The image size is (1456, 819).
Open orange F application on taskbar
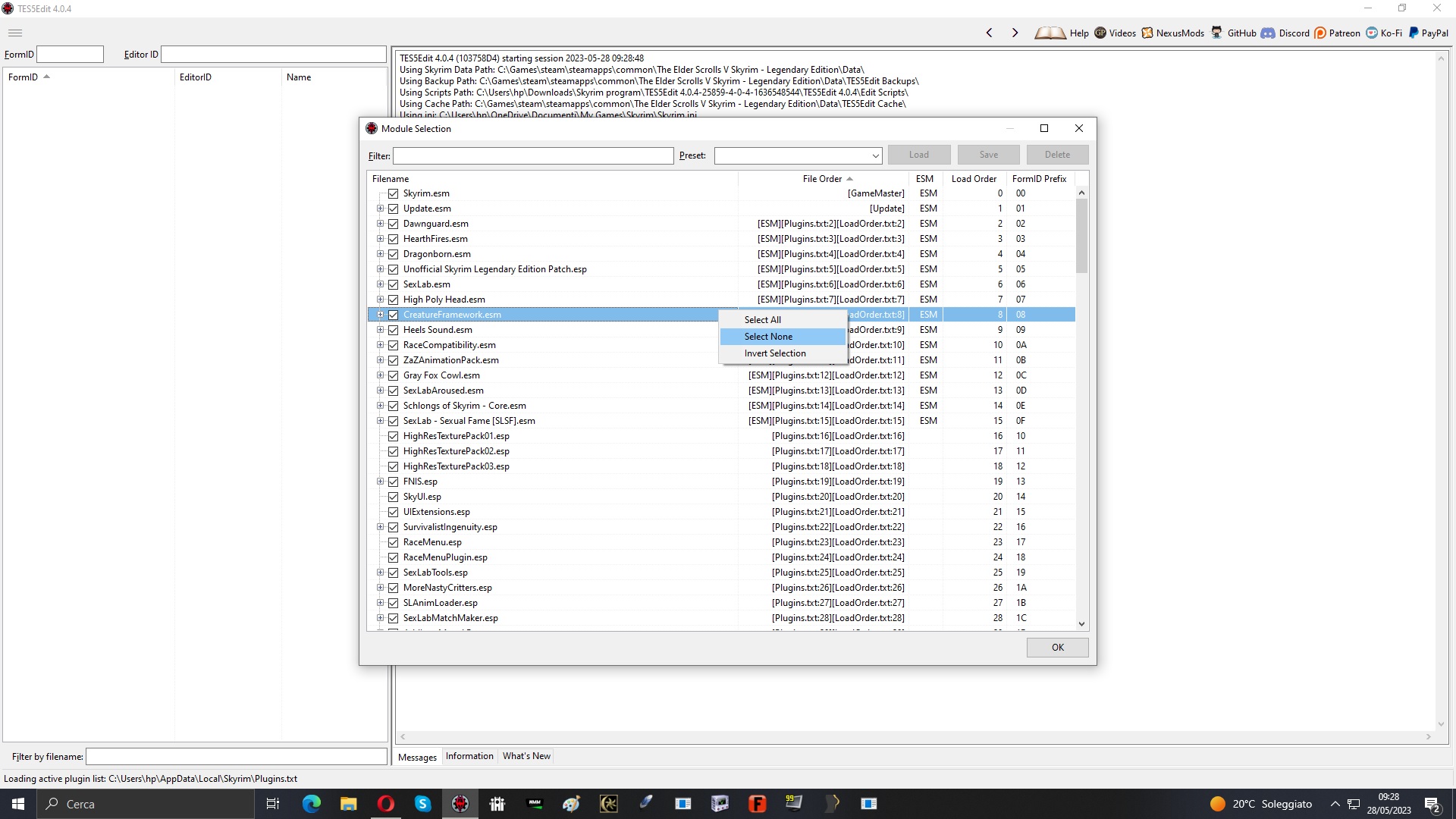pos(758,804)
